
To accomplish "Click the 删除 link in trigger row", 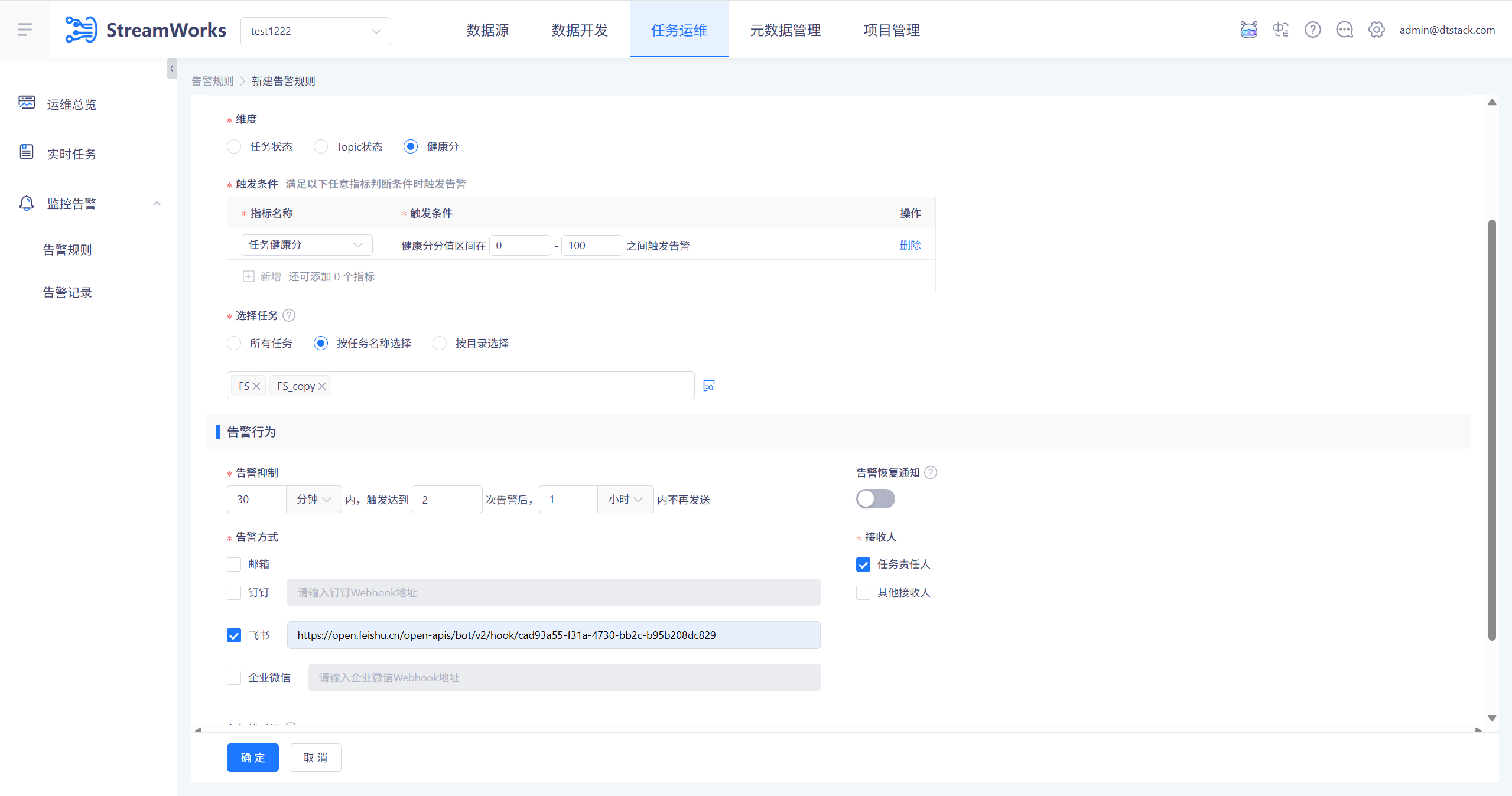I will (x=911, y=245).
